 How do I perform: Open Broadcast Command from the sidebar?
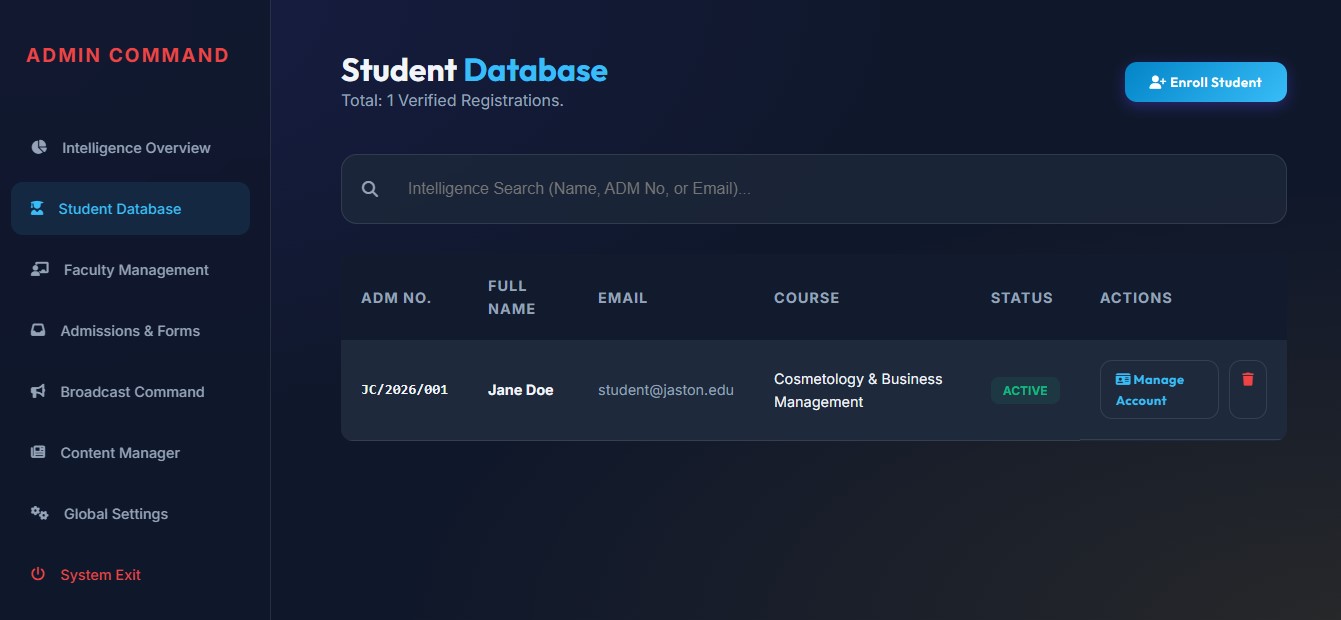[132, 392]
